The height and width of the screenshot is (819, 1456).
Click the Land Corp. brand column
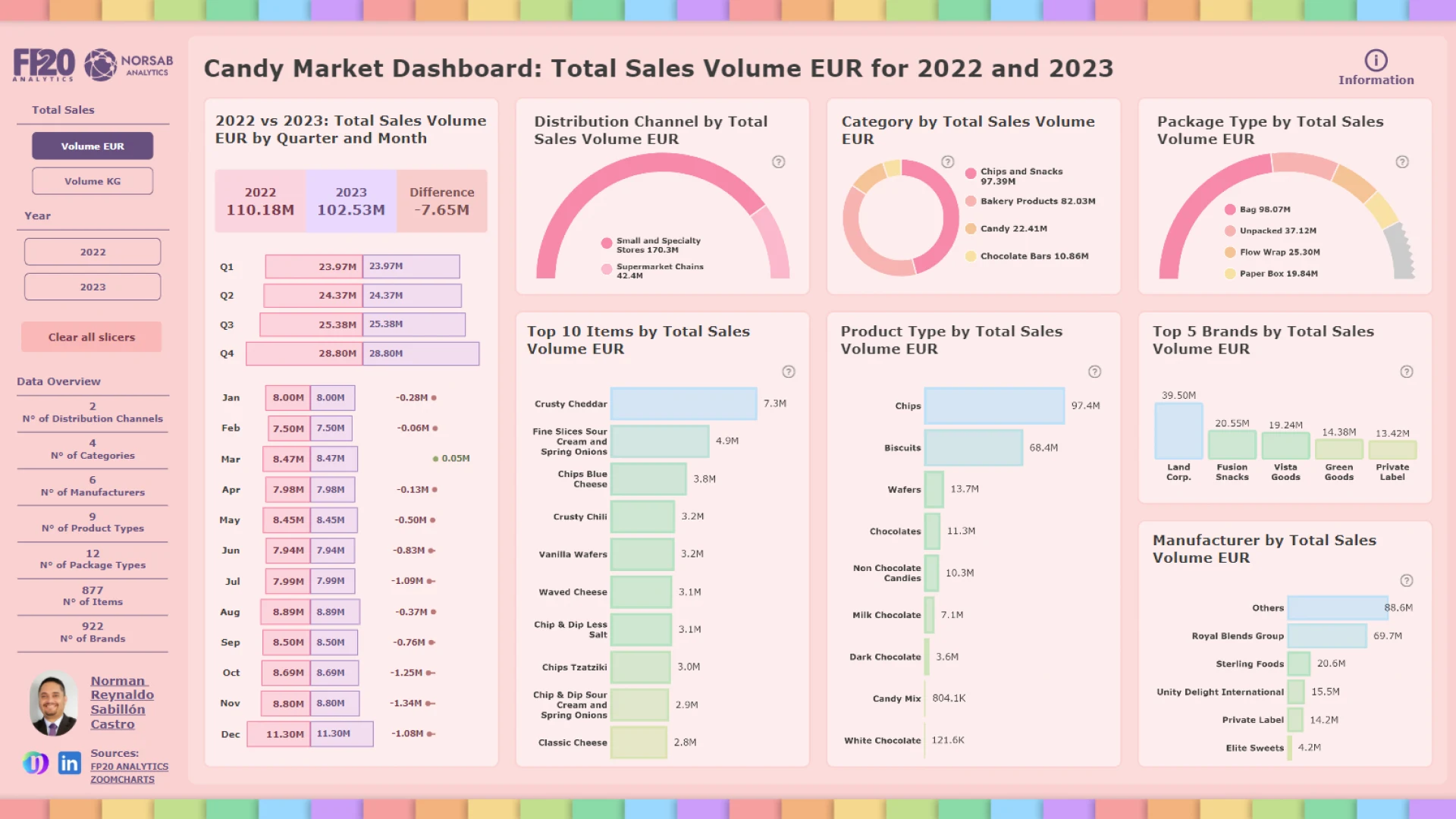click(1178, 431)
